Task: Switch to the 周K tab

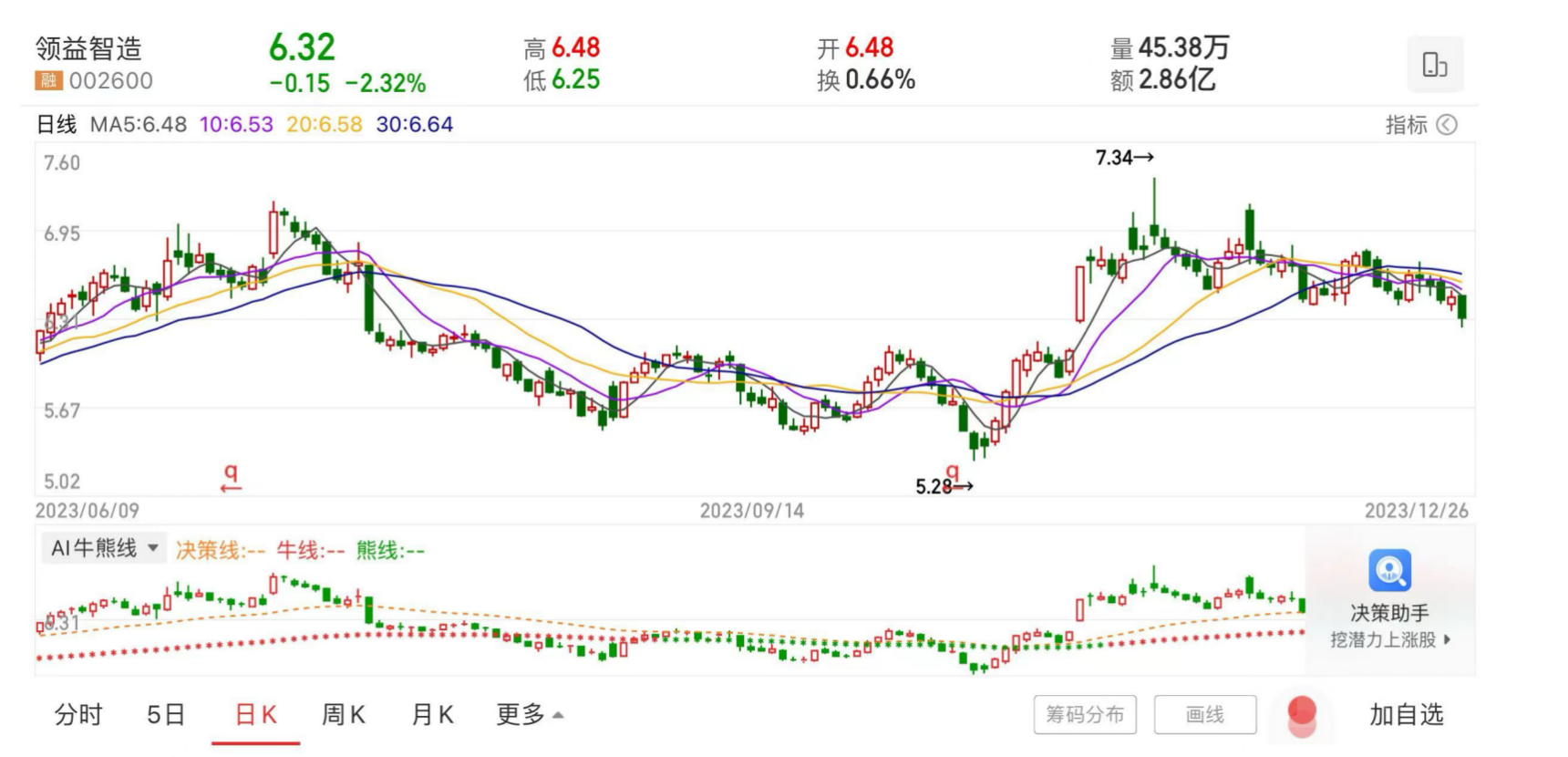Action: click(344, 714)
